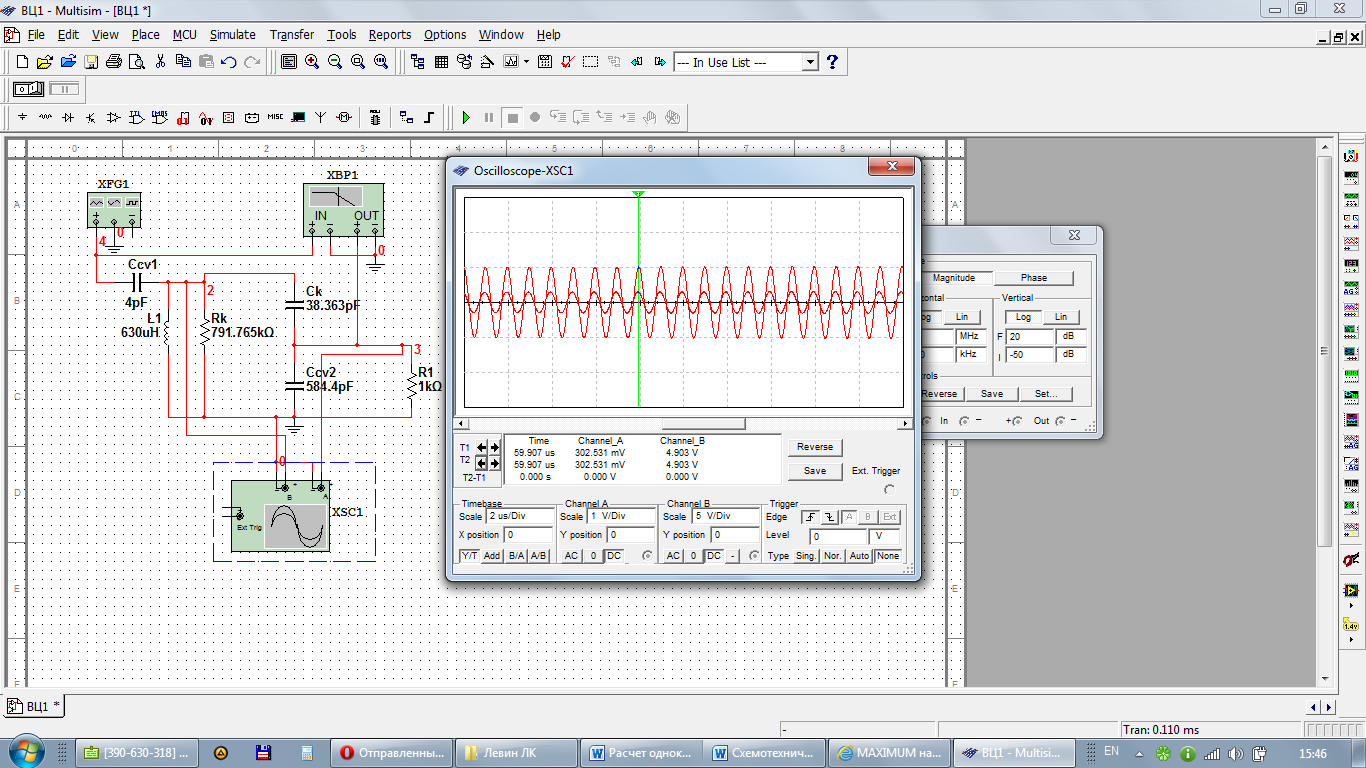Click the Zoom In magnifier icon
Image resolution: width=1366 pixels, height=768 pixels.
312,62
